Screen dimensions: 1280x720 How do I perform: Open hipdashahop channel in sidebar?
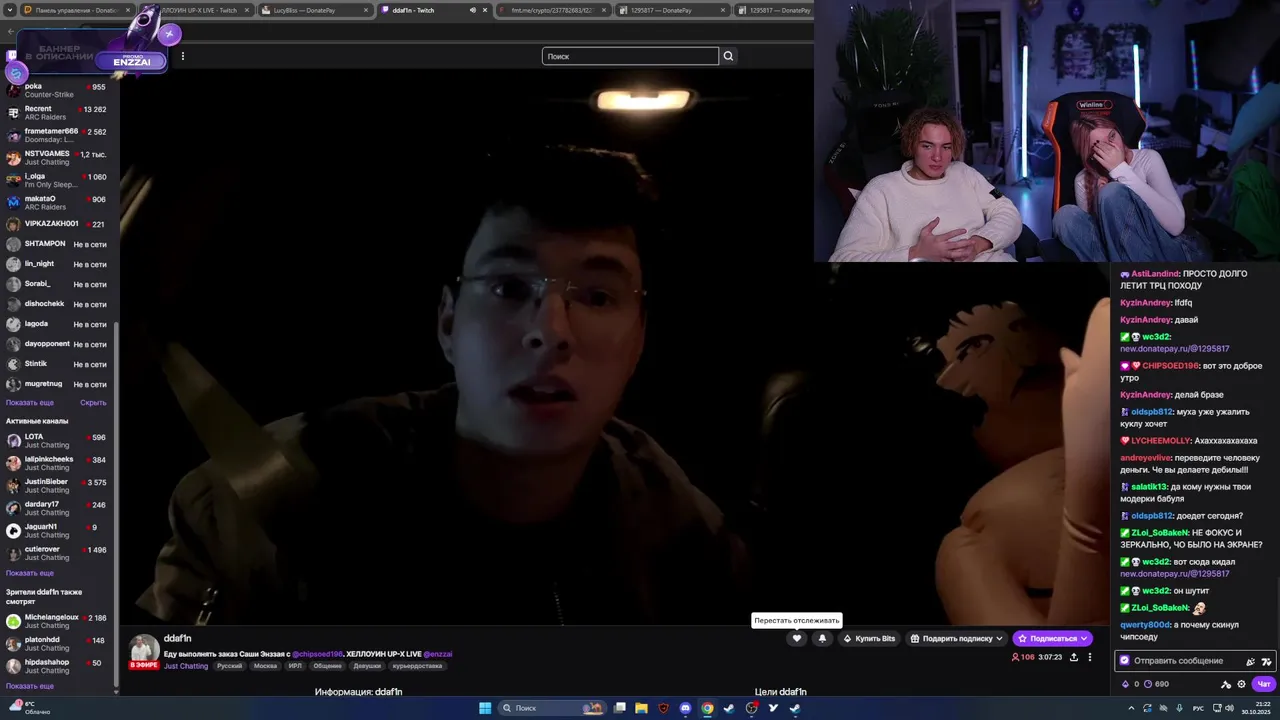click(x=56, y=666)
